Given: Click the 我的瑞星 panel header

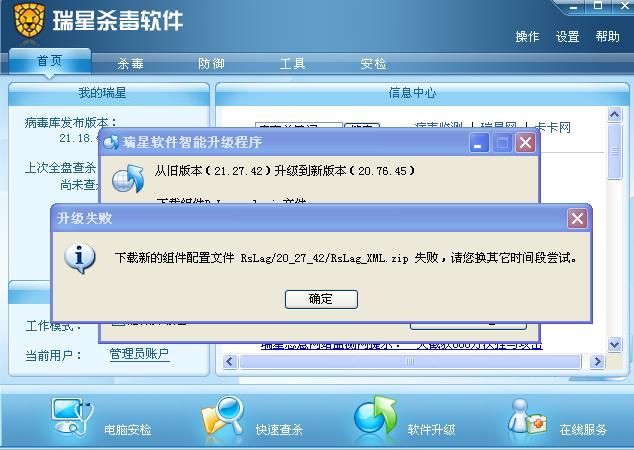Looking at the screenshot, I should (x=109, y=93).
